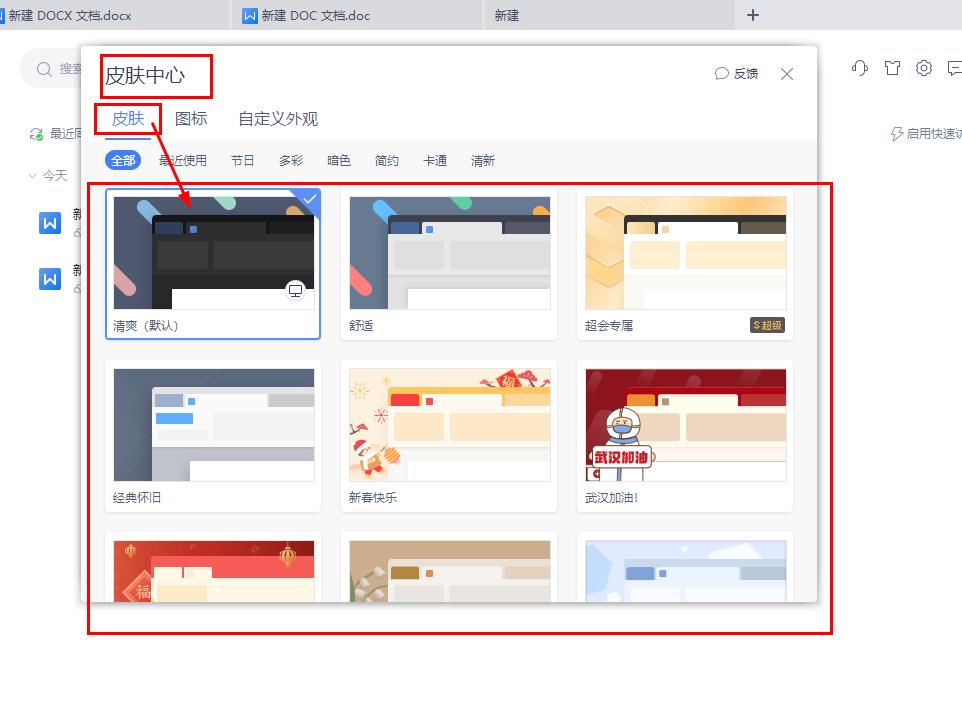Select the 暗色 skin filter
Screen dimensions: 962x707
339,160
